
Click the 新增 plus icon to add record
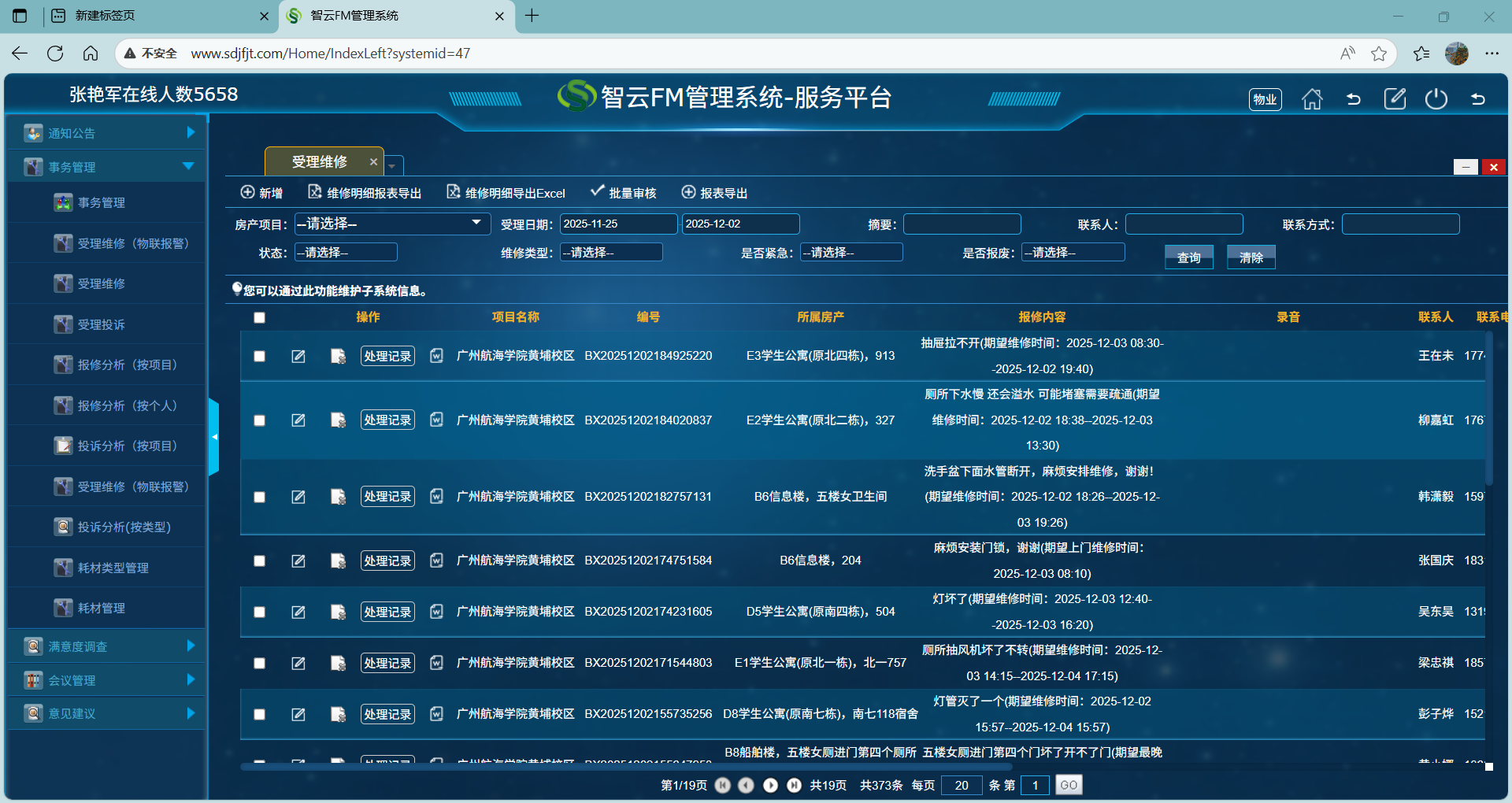(246, 192)
